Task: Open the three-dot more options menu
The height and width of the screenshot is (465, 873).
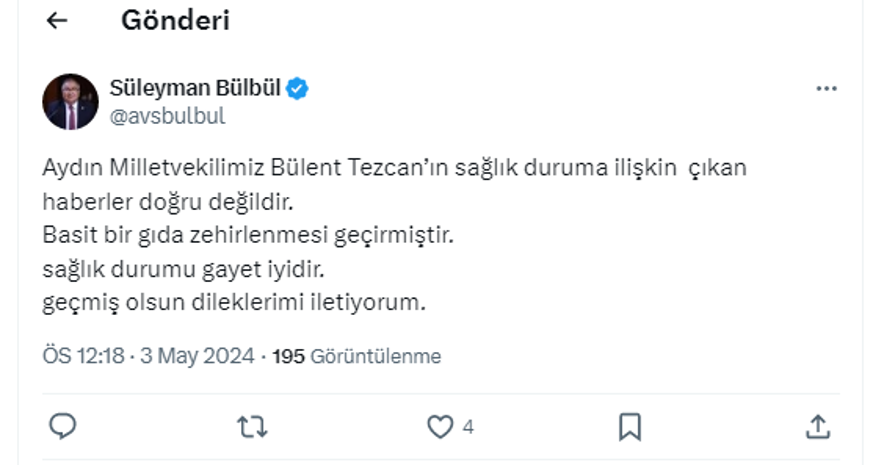Action: [x=825, y=89]
